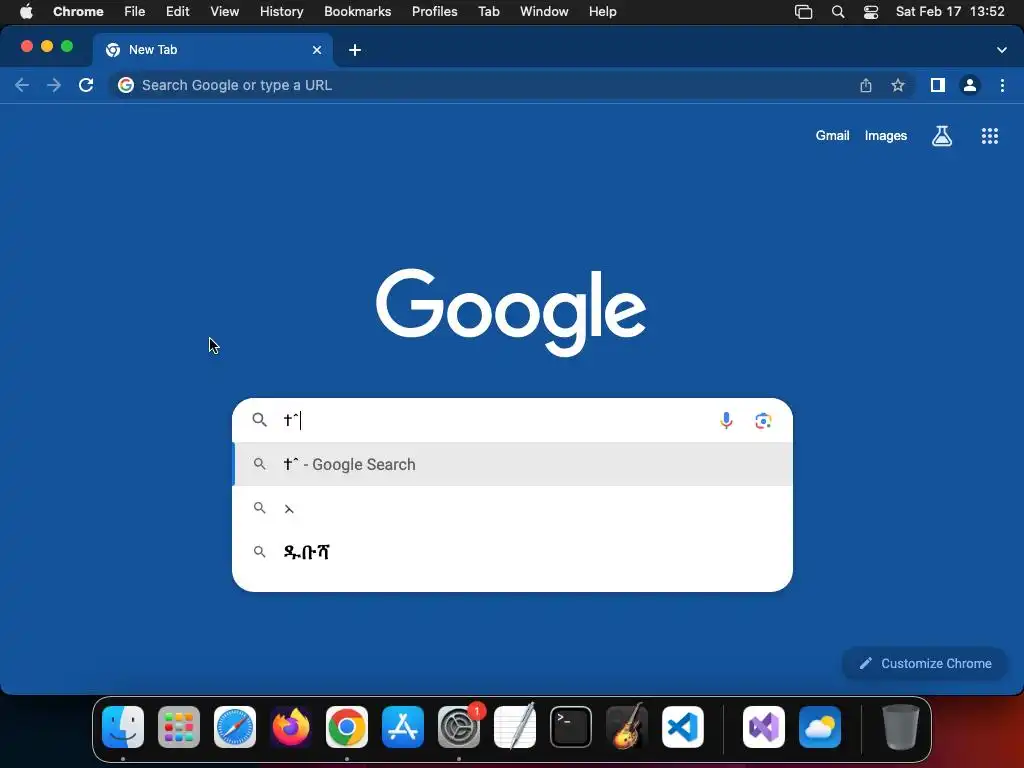Open the Gmail link
The image size is (1024, 768).
coord(832,136)
